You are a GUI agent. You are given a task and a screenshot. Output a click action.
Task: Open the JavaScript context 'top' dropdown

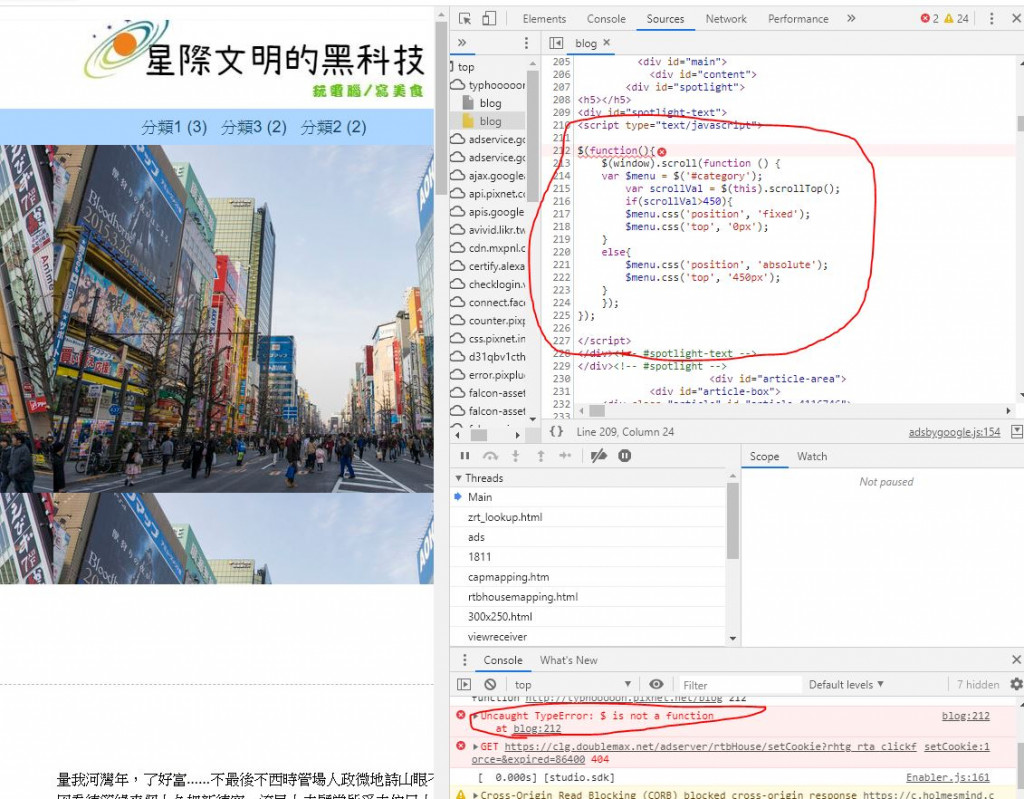pos(572,684)
